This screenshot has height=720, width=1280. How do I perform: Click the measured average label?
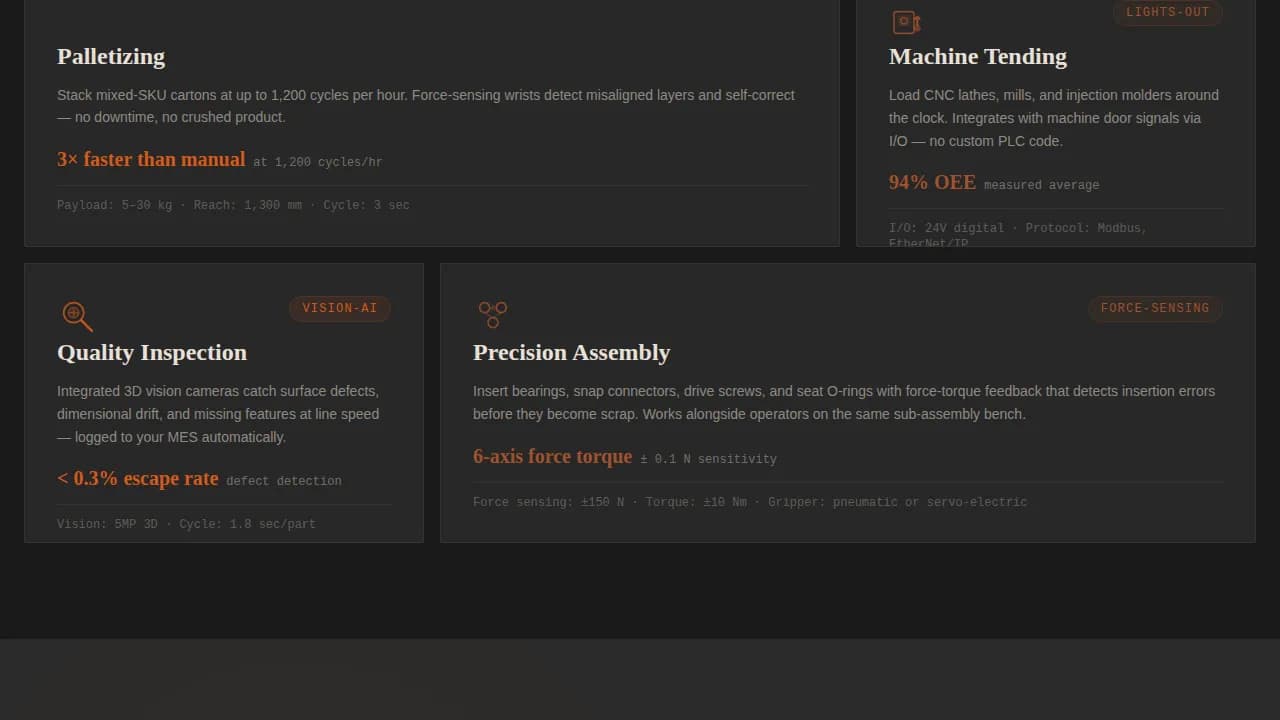click(x=1041, y=185)
